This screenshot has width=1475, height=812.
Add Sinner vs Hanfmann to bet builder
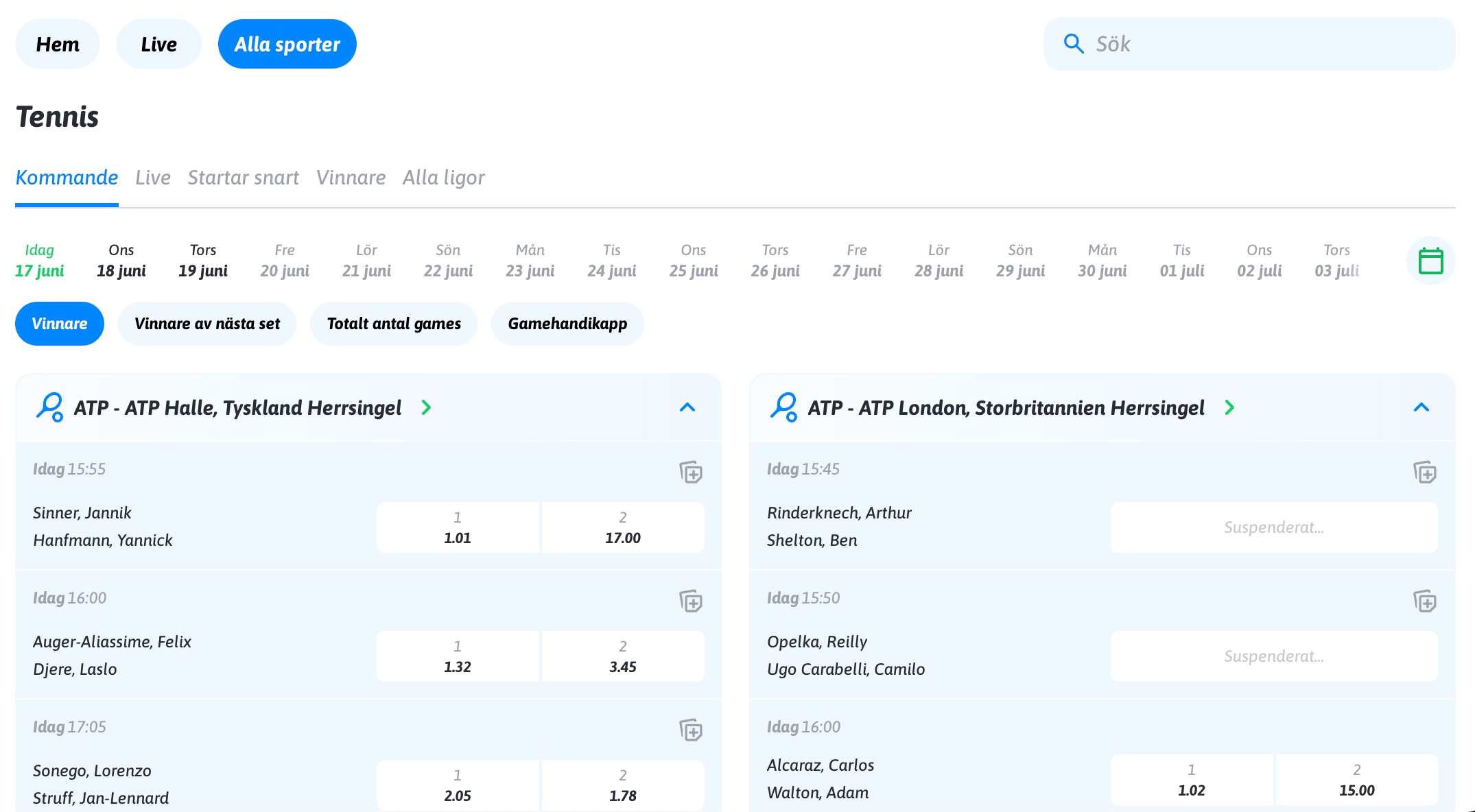click(x=690, y=473)
